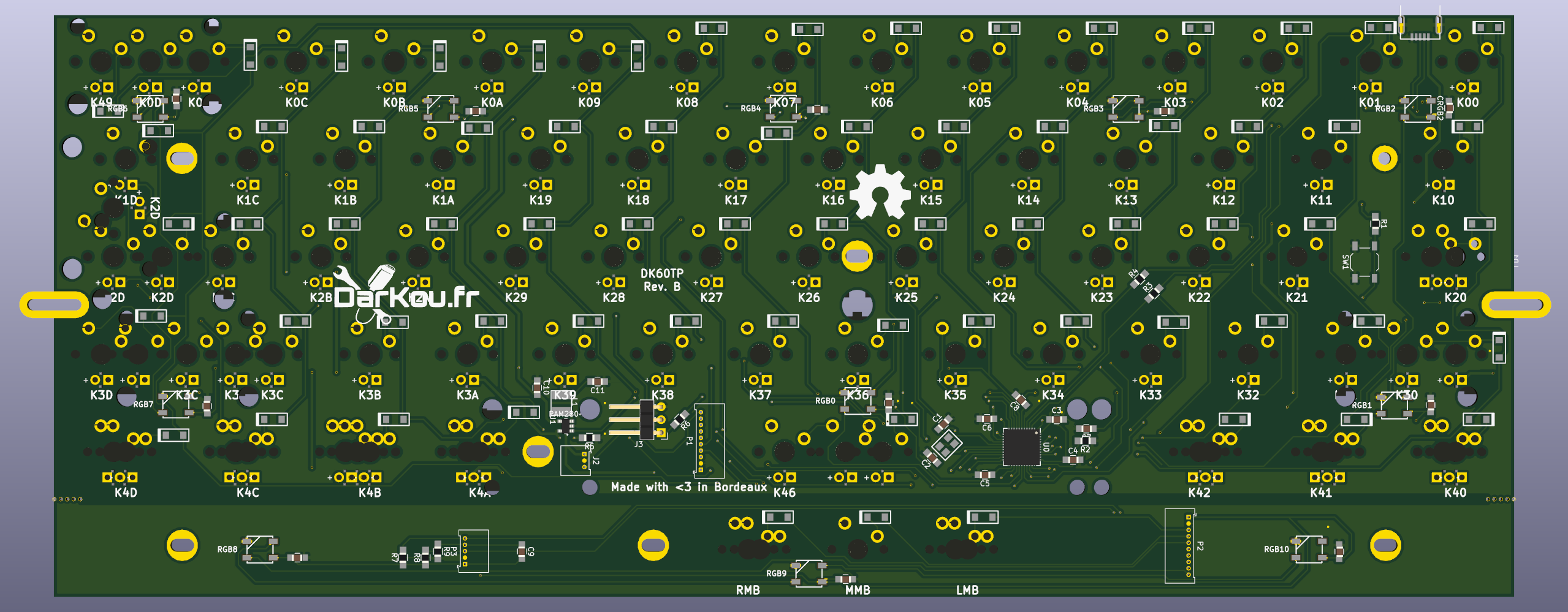
Task: Click the K1C key label
Action: click(x=248, y=200)
